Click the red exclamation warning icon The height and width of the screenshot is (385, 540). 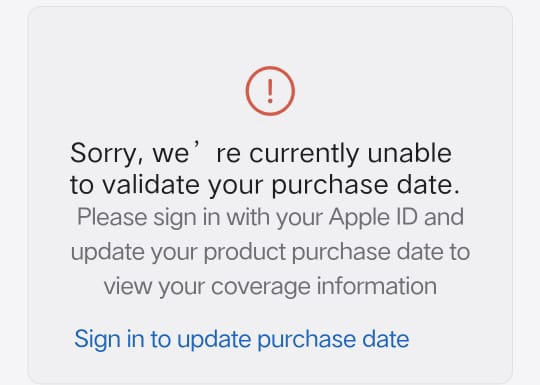[270, 91]
